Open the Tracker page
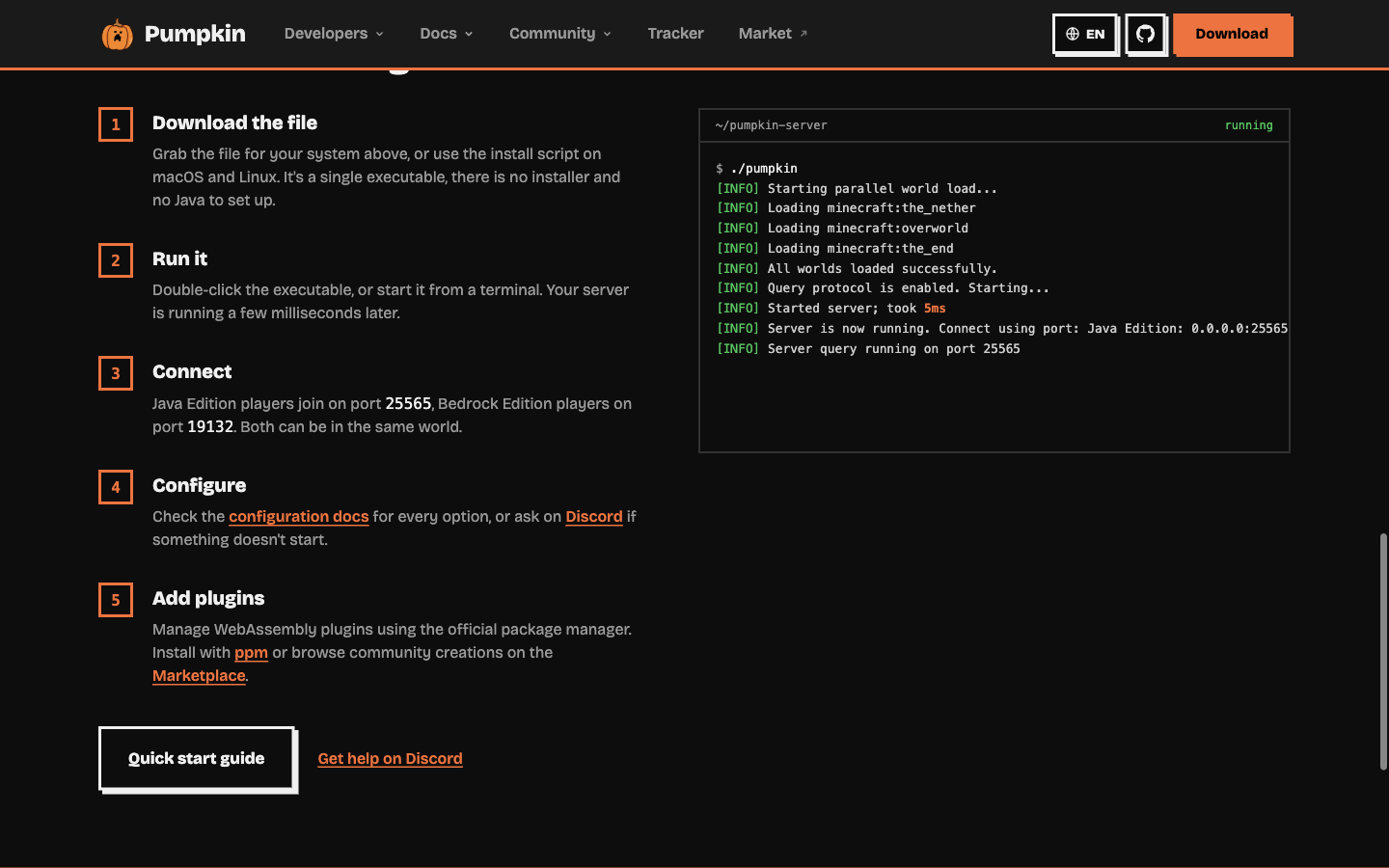This screenshot has width=1389, height=868. (x=675, y=34)
